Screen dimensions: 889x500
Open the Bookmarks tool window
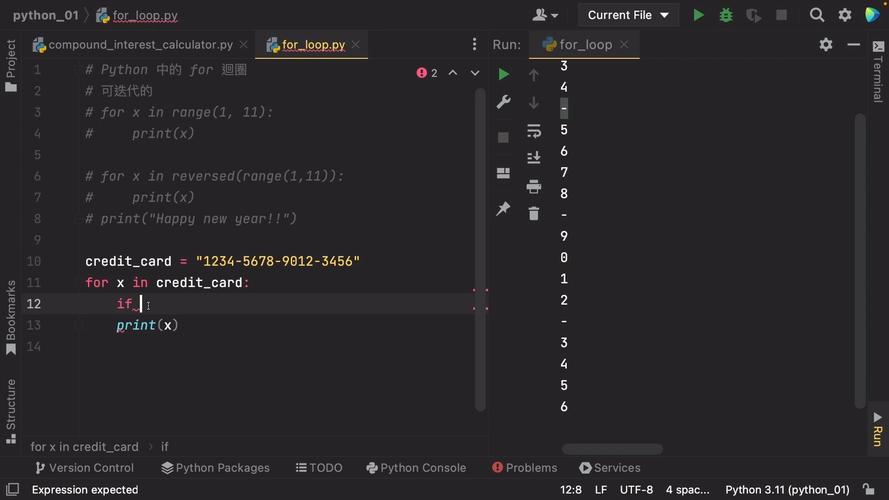[x=11, y=317]
